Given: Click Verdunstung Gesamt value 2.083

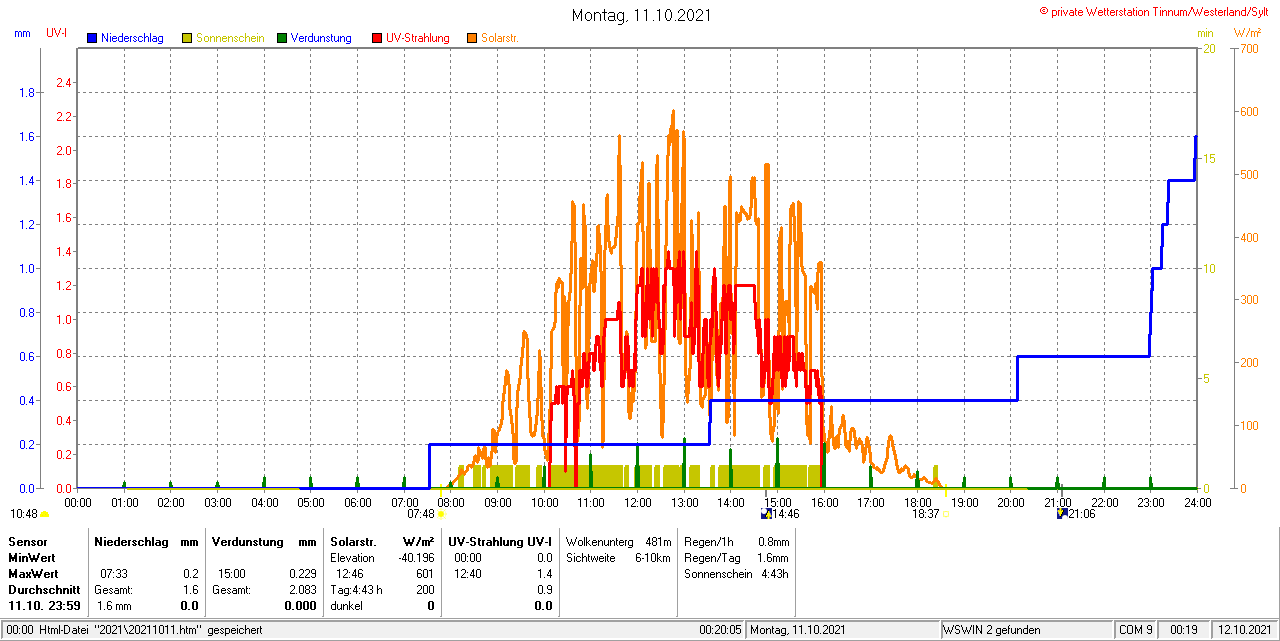Looking at the screenshot, I should click(x=301, y=590).
